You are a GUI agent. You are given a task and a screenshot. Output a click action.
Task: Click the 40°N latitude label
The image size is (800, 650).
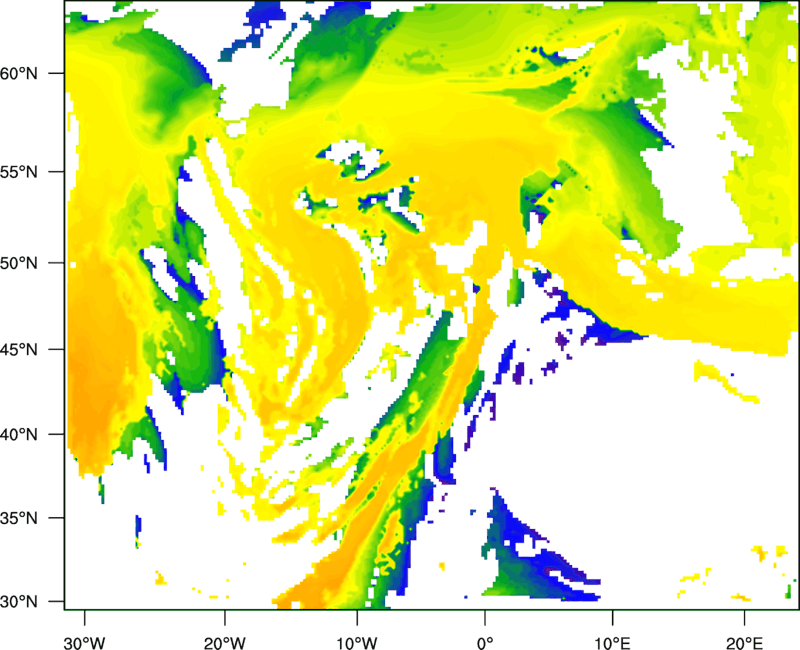pyautogui.click(x=19, y=435)
